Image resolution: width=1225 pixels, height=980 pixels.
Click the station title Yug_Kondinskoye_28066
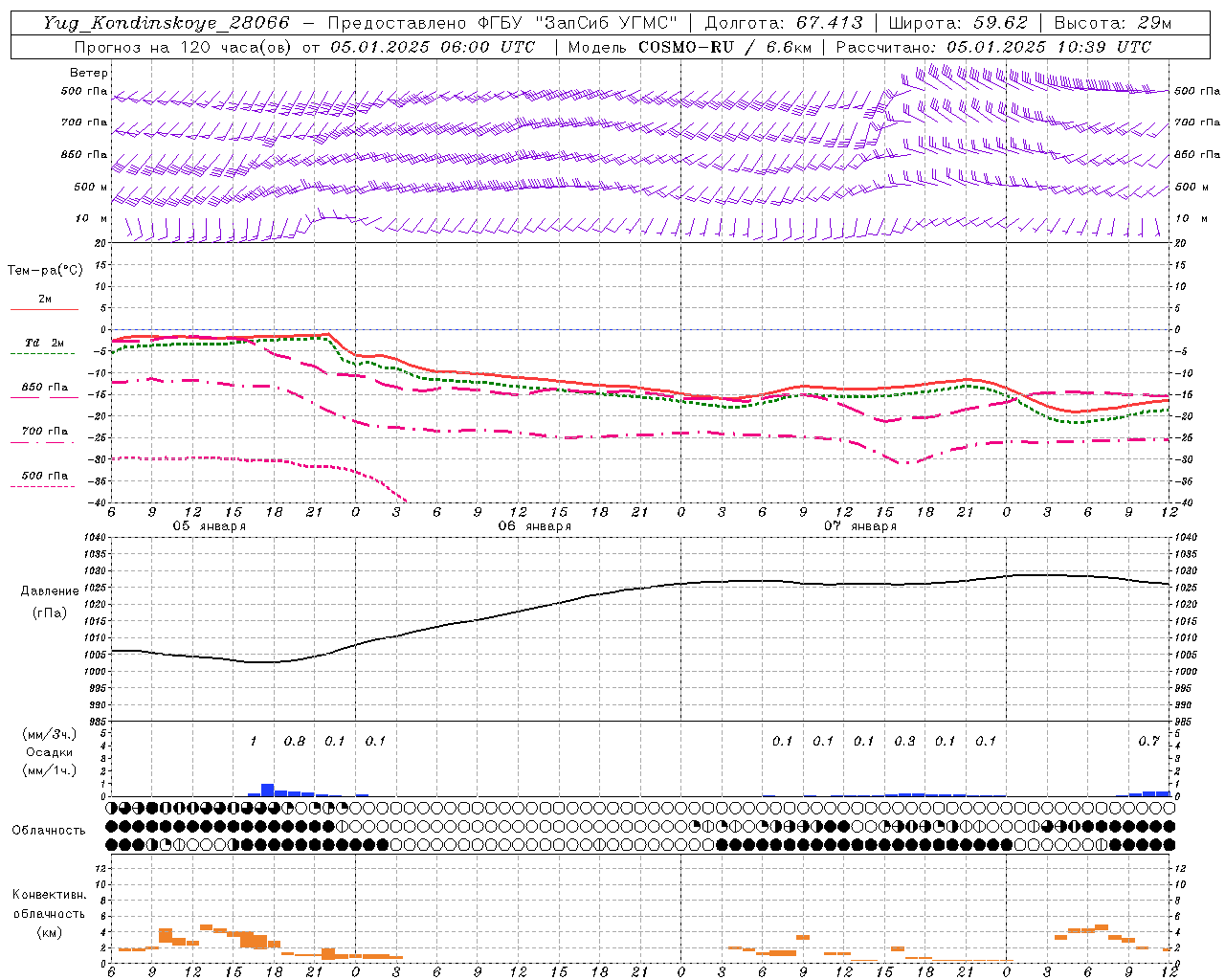pyautogui.click(x=166, y=23)
